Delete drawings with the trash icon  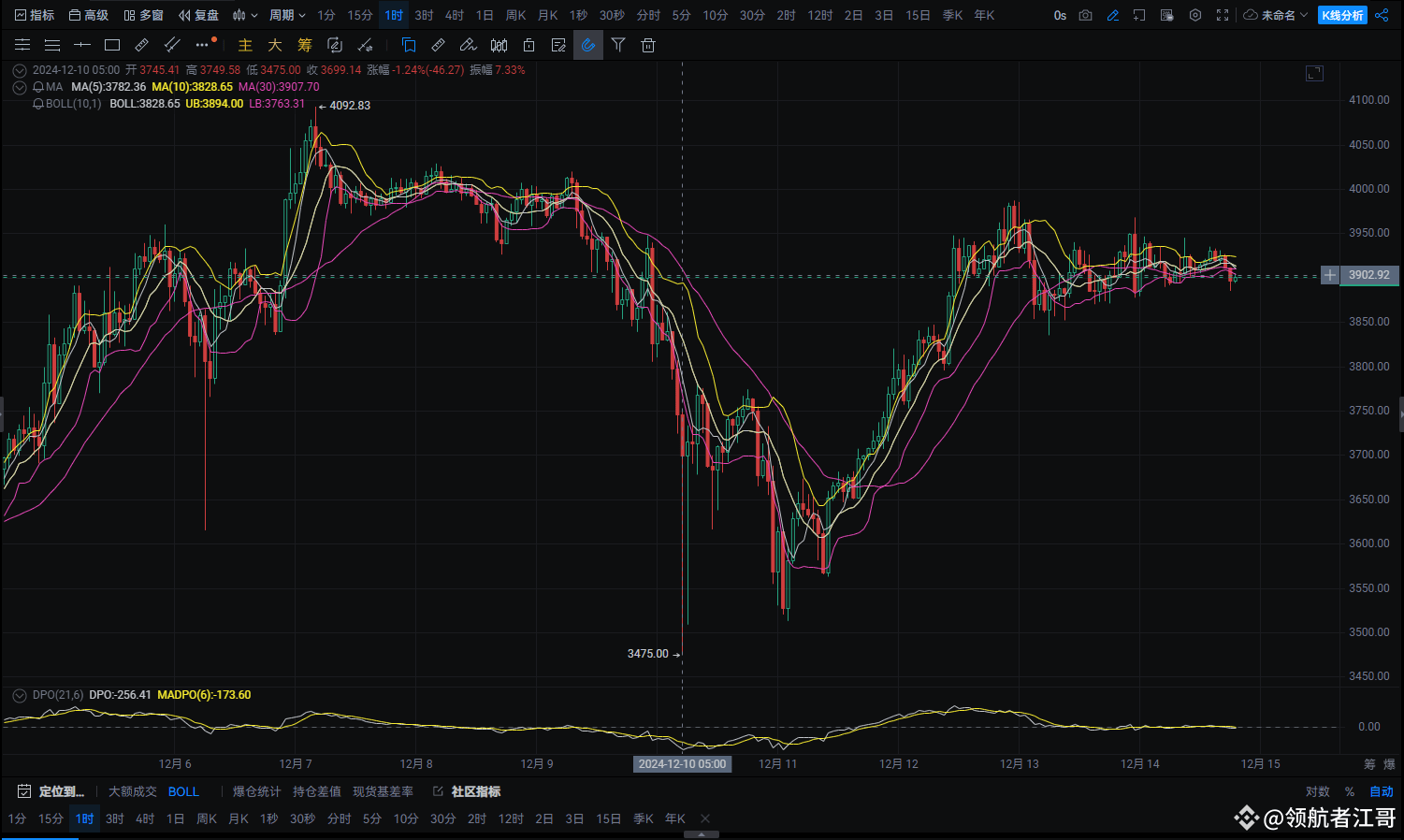[648, 45]
